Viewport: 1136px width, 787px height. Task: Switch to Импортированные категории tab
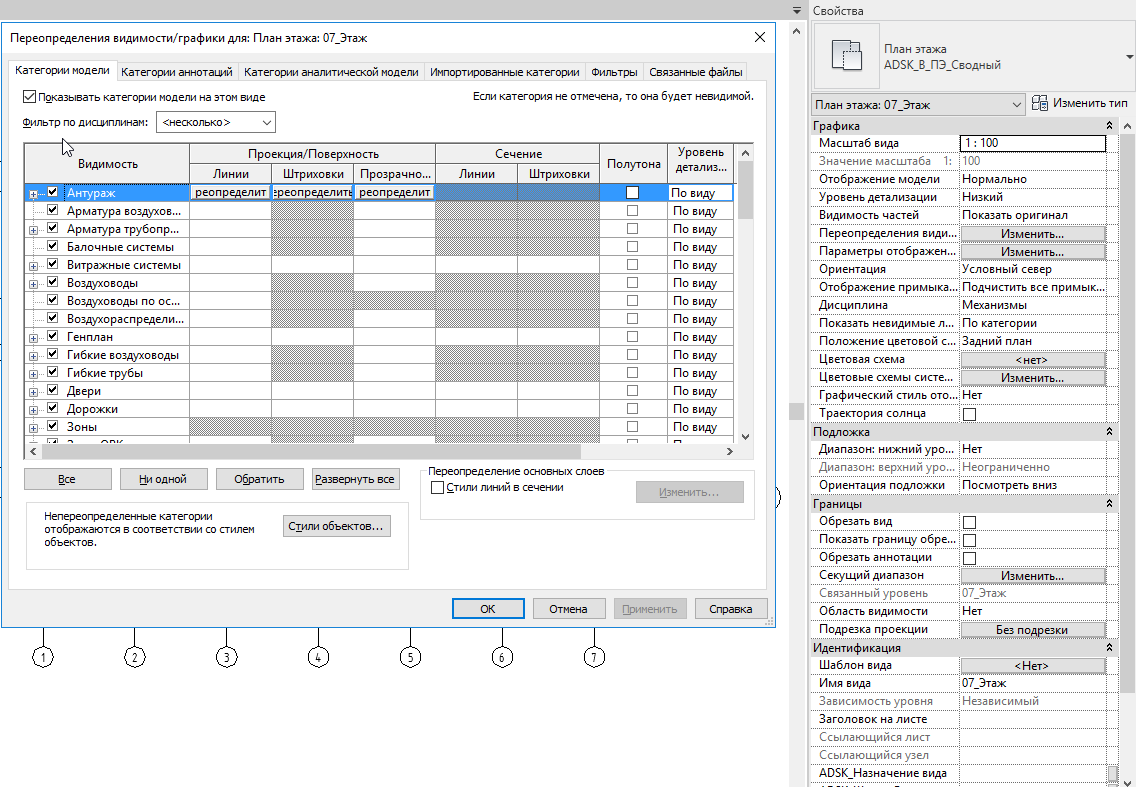click(504, 72)
